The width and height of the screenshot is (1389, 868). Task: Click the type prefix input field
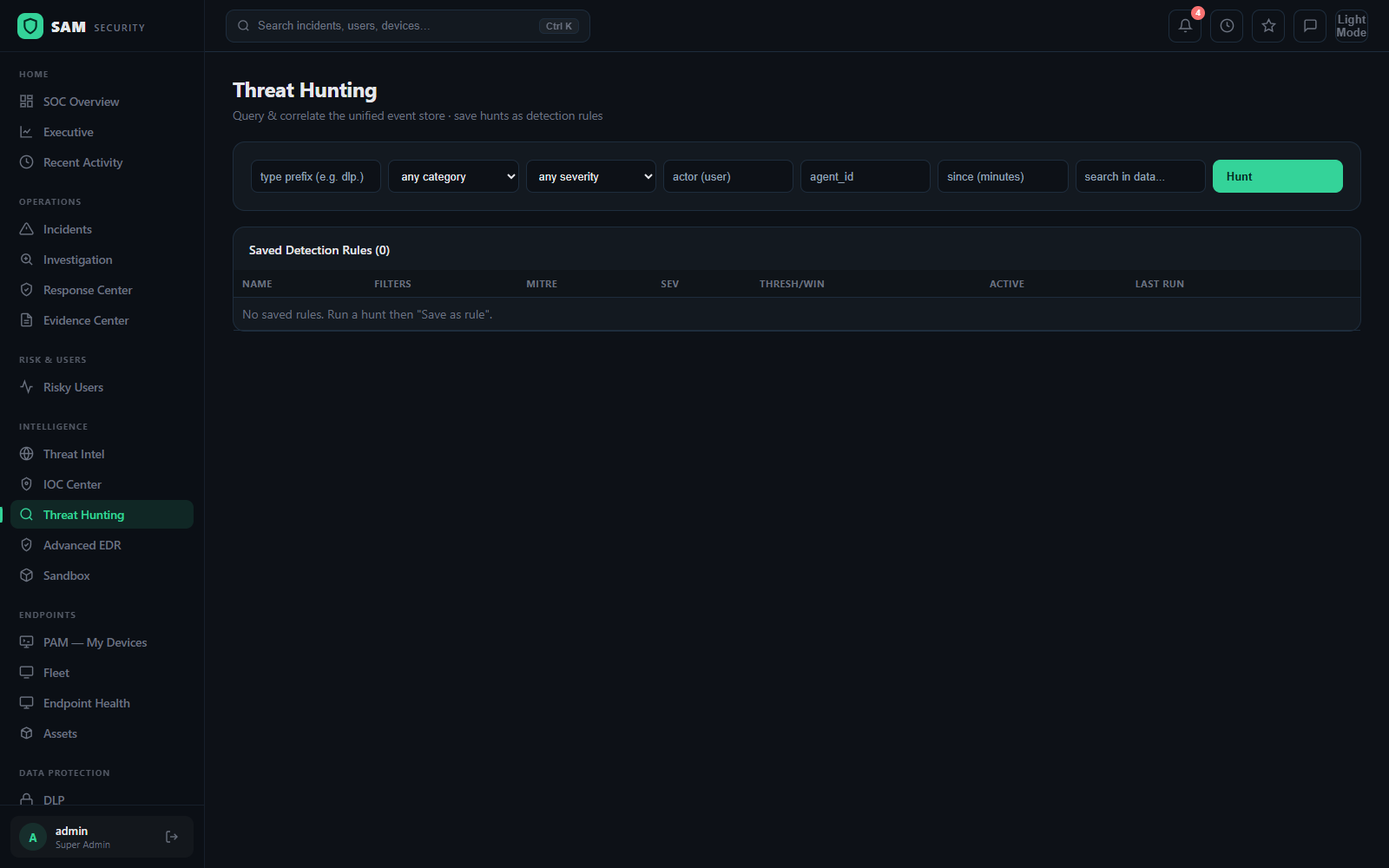[x=316, y=176]
